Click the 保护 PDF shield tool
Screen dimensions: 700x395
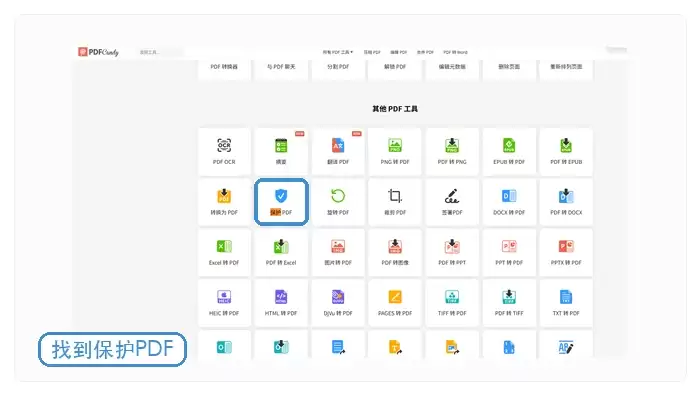point(281,202)
